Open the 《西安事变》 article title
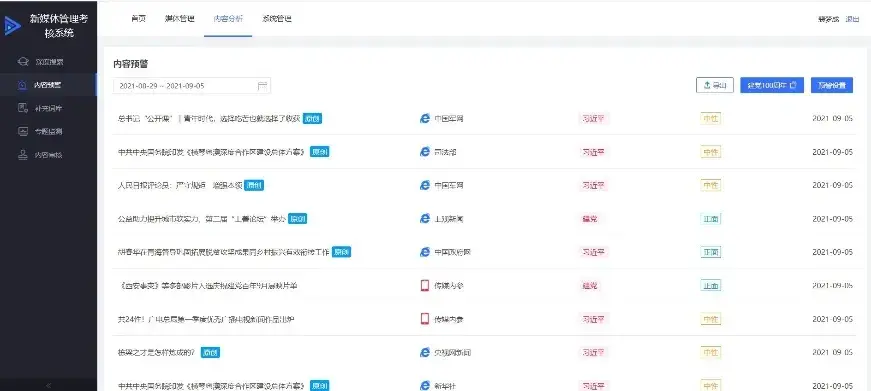This screenshot has width=871, height=391. (208, 285)
